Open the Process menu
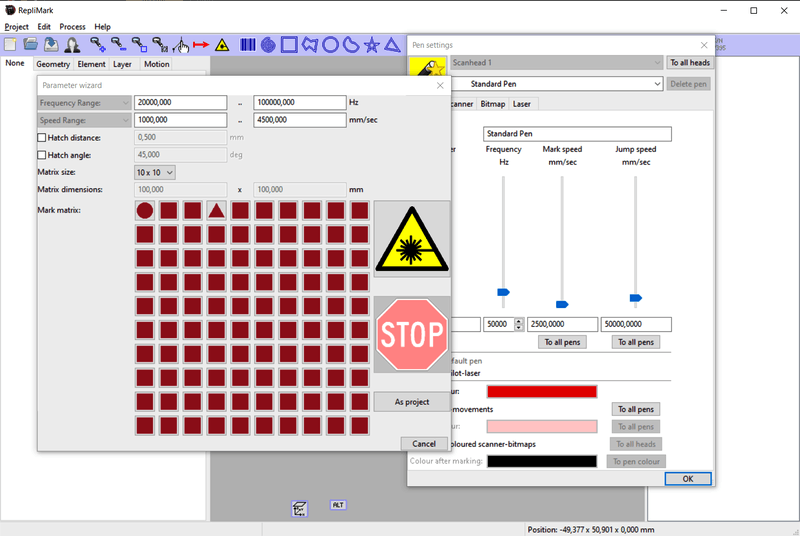800x536 pixels. [72, 26]
